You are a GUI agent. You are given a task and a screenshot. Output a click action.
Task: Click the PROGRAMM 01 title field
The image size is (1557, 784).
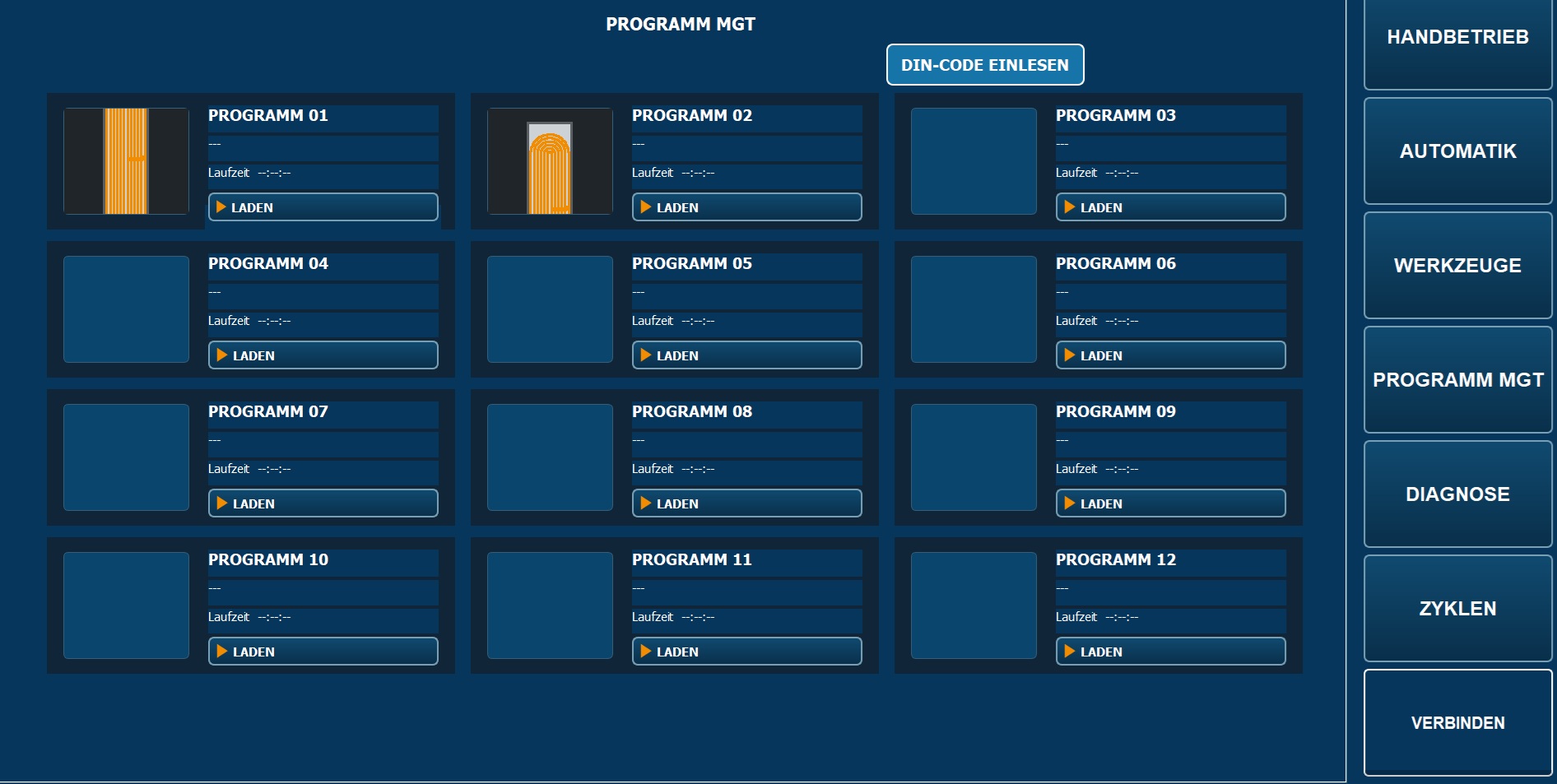point(323,118)
